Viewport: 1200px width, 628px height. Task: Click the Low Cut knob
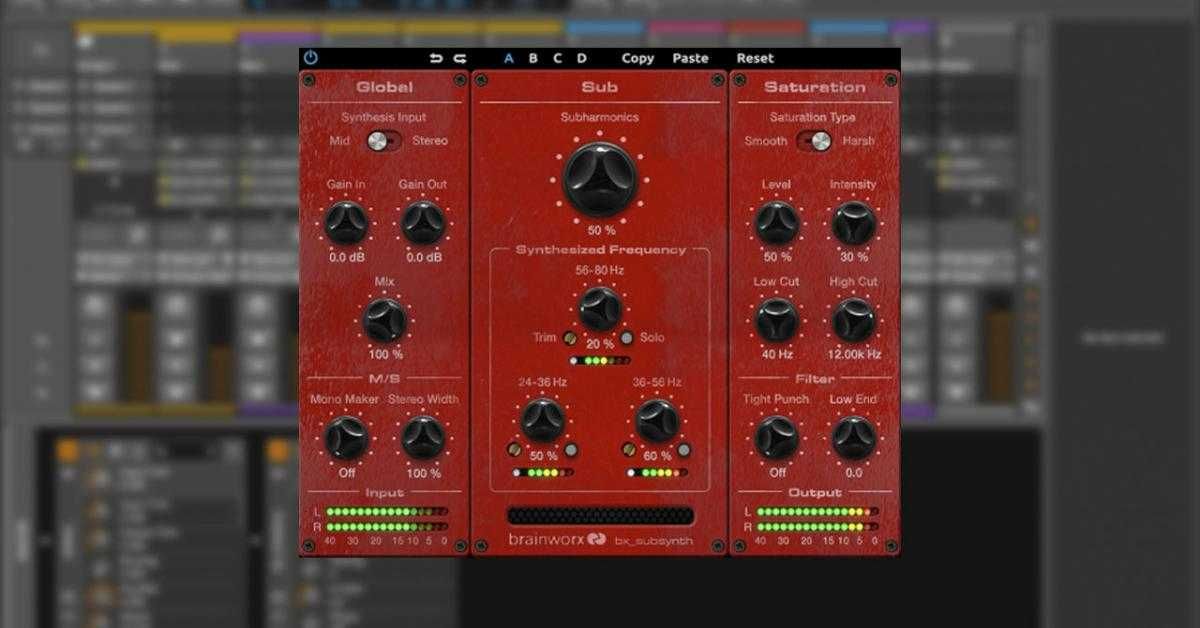point(777,320)
